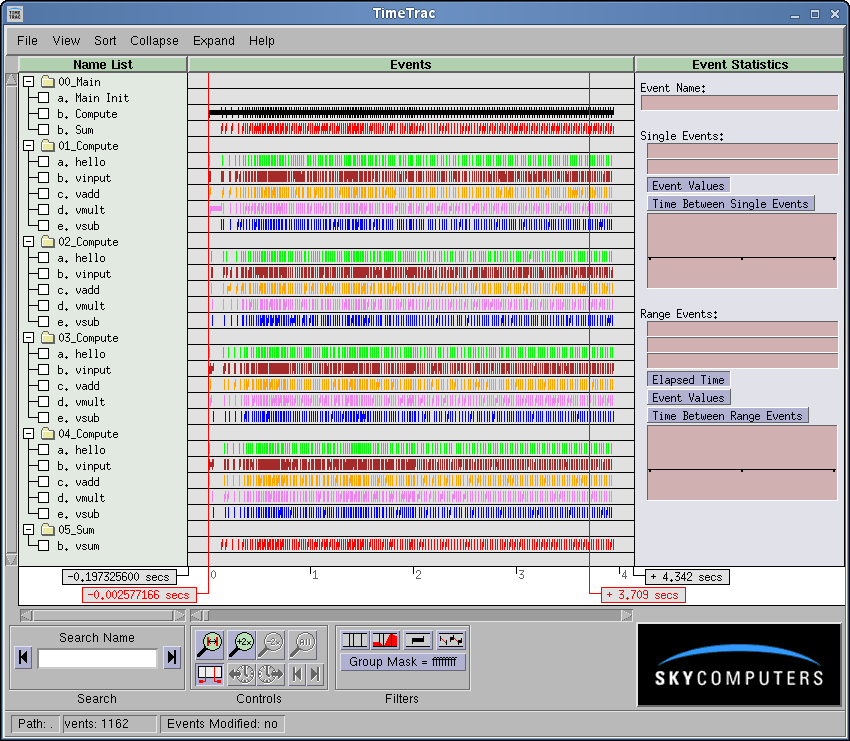The image size is (850, 741).
Task: Open the Sort menu
Action: pyautogui.click(x=105, y=41)
